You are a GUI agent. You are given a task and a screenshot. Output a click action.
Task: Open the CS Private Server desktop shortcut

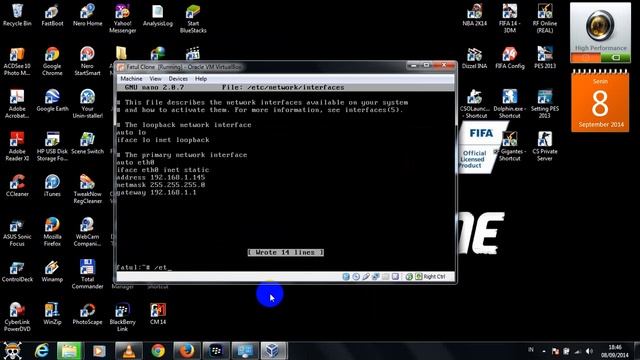tap(545, 146)
